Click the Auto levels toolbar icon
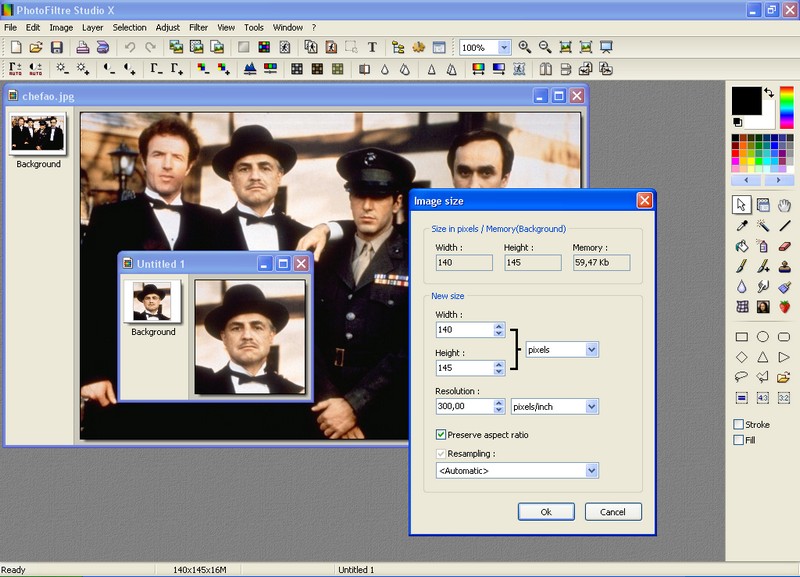This screenshot has height=577, width=800. click(x=15, y=69)
